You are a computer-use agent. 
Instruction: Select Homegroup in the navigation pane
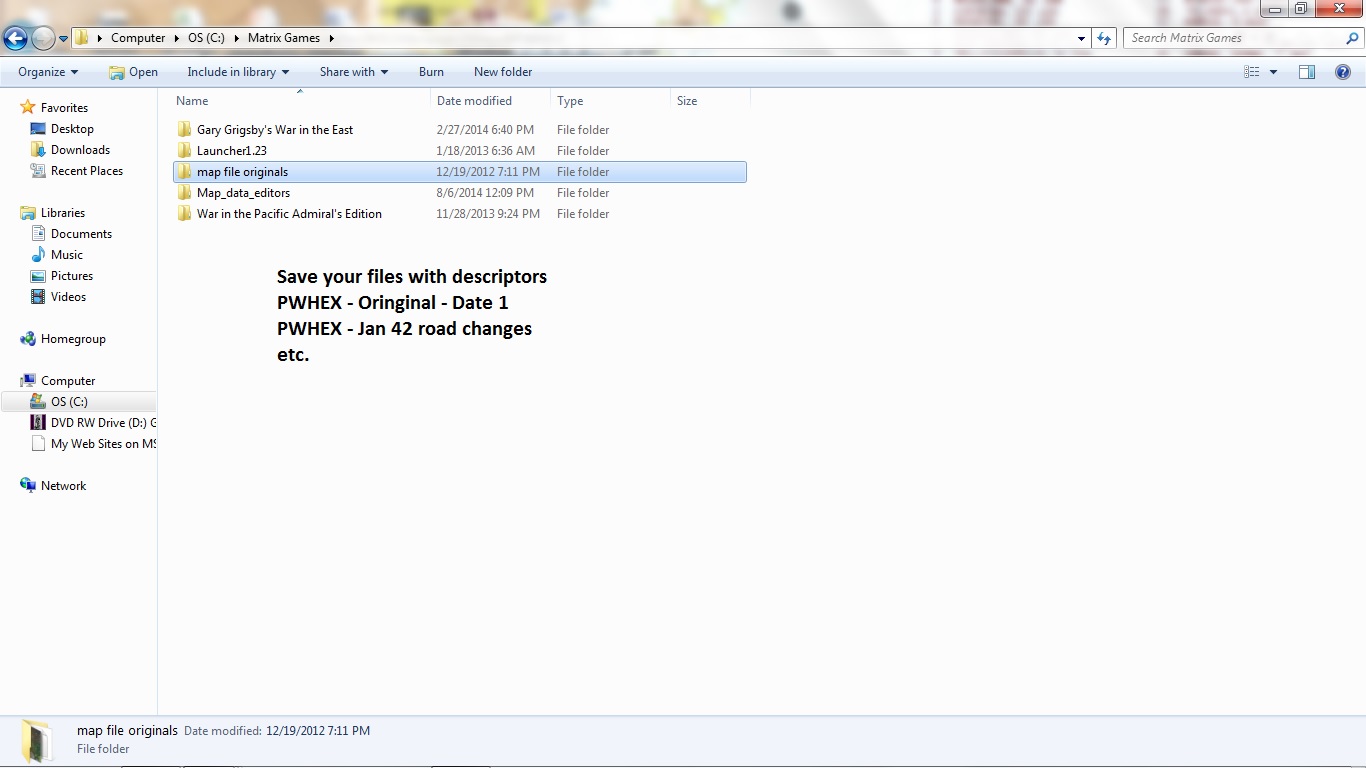pyautogui.click(x=73, y=339)
